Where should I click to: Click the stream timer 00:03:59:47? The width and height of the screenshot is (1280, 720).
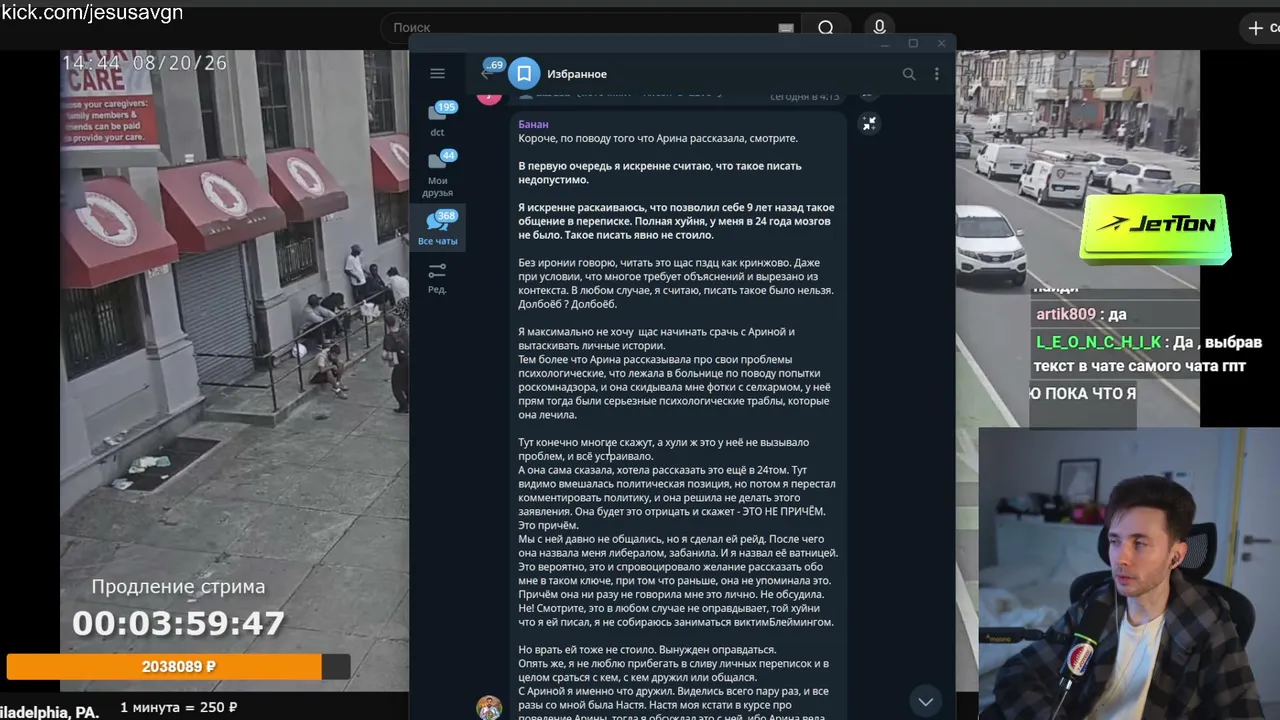pos(178,624)
